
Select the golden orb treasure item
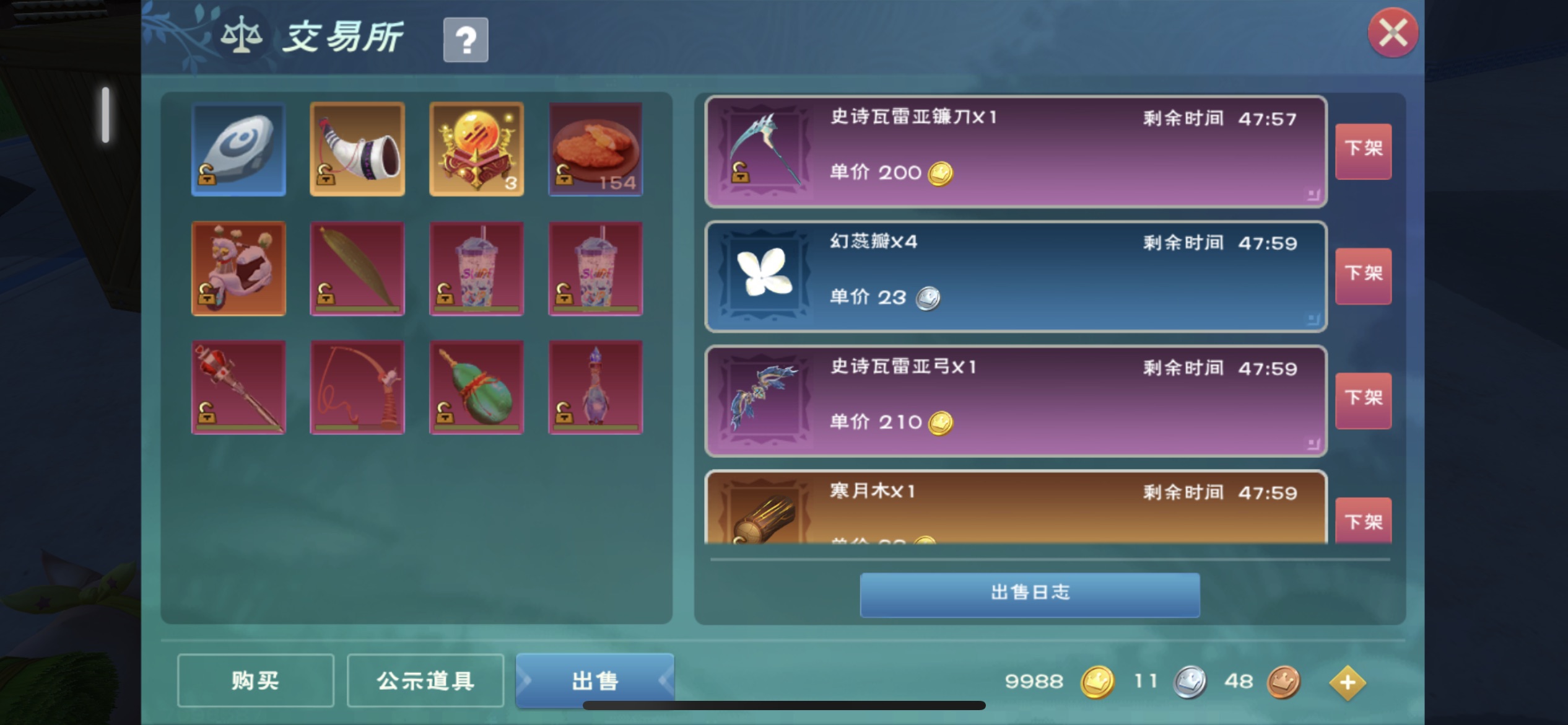tap(476, 149)
